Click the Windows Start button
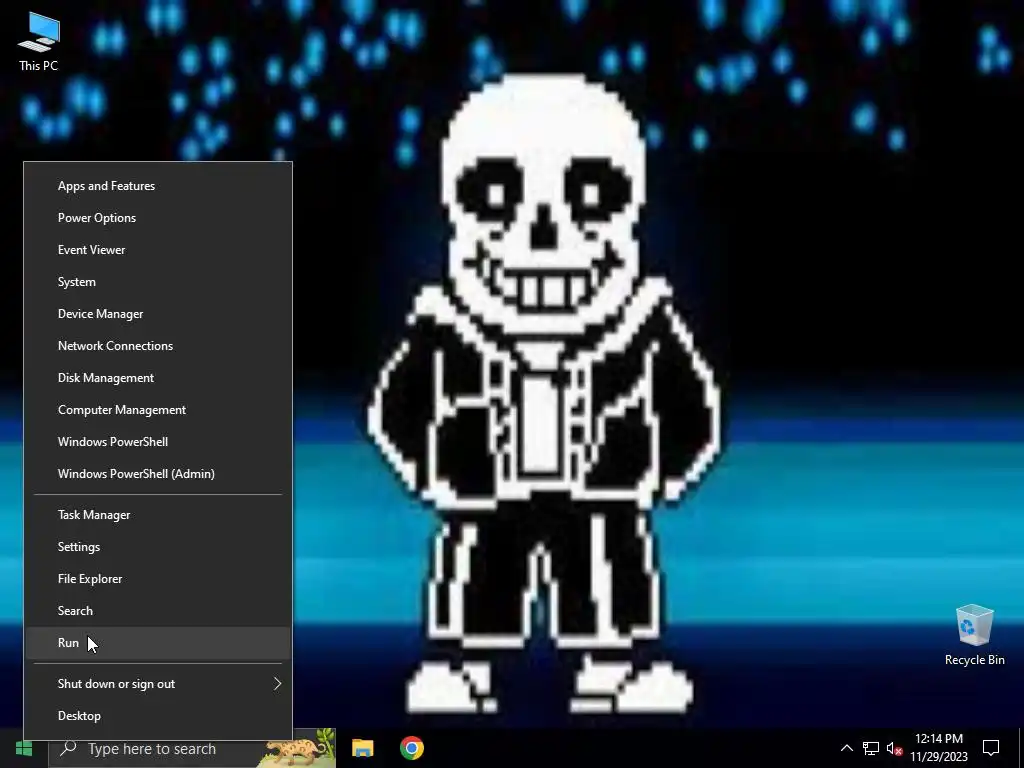 24,748
